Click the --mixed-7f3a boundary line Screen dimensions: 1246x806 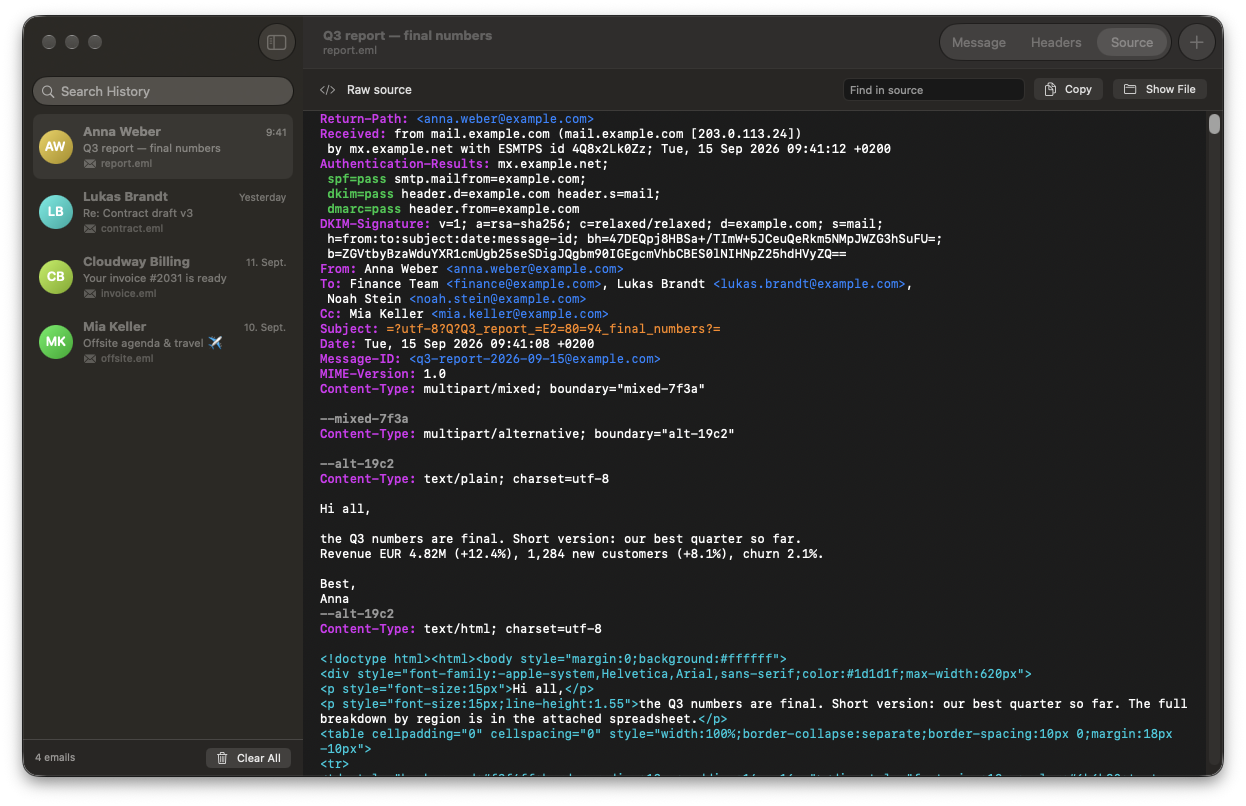tap(364, 419)
